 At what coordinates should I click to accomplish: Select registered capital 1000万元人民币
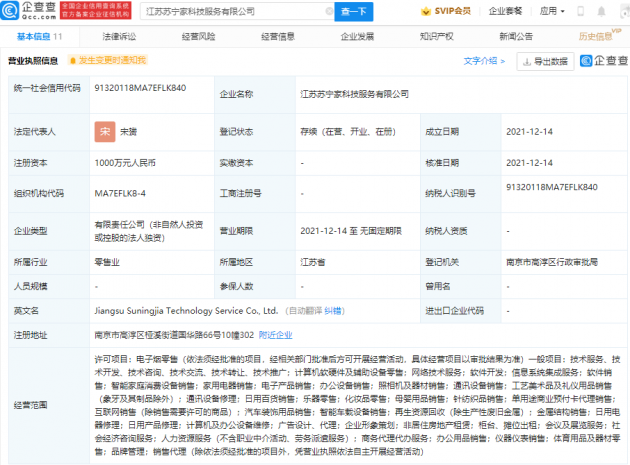[x=125, y=163]
